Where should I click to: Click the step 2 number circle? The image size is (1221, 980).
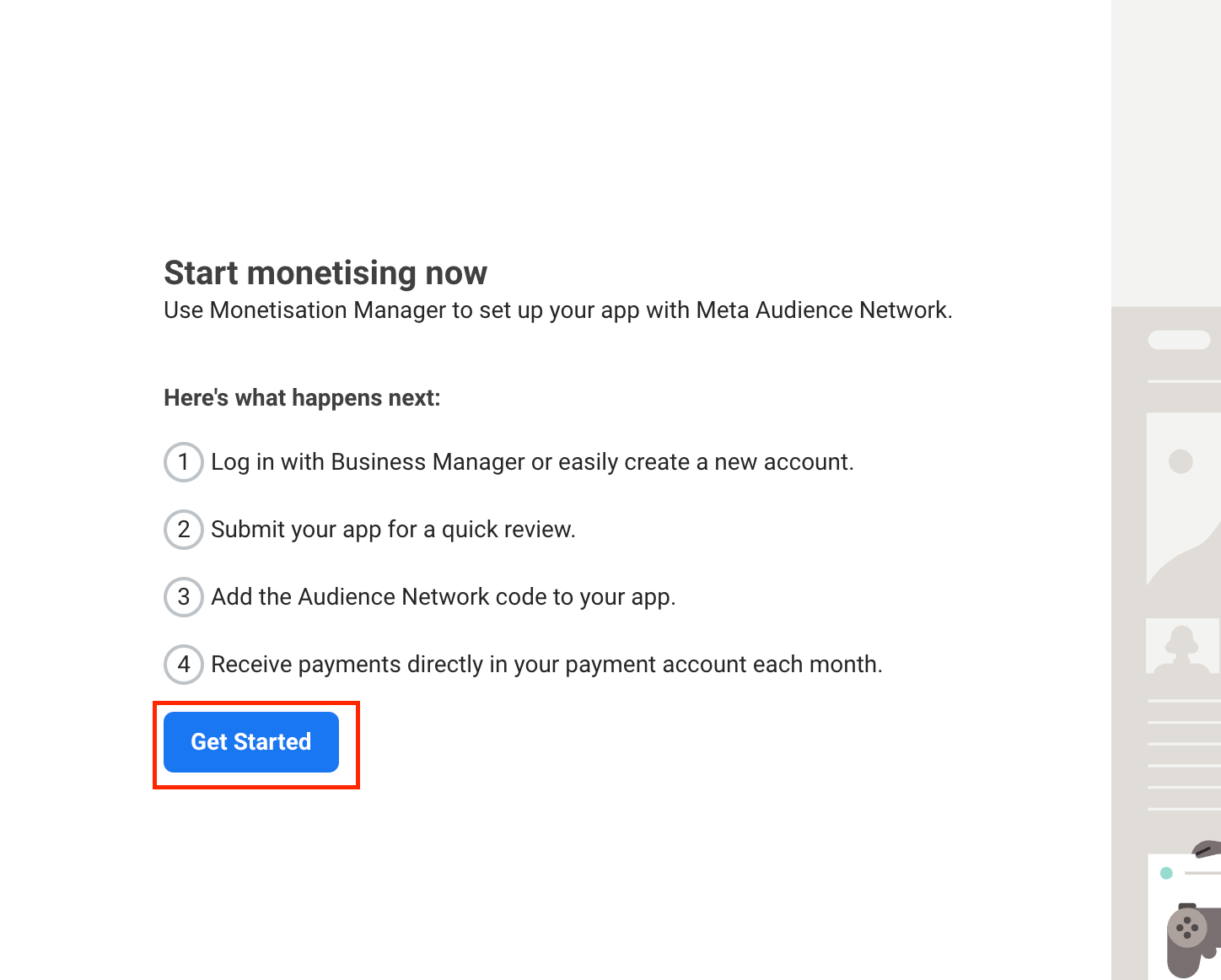click(x=184, y=530)
